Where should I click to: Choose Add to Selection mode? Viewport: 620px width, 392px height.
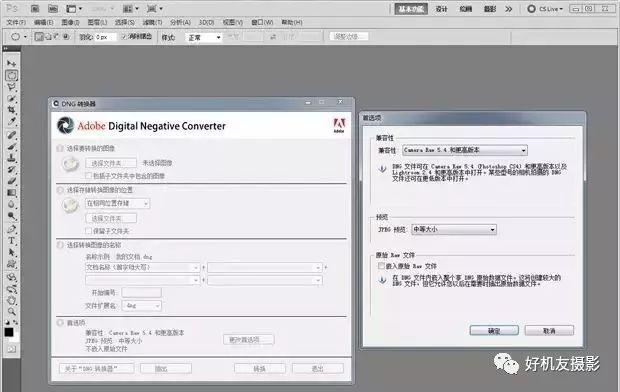click(x=48, y=37)
